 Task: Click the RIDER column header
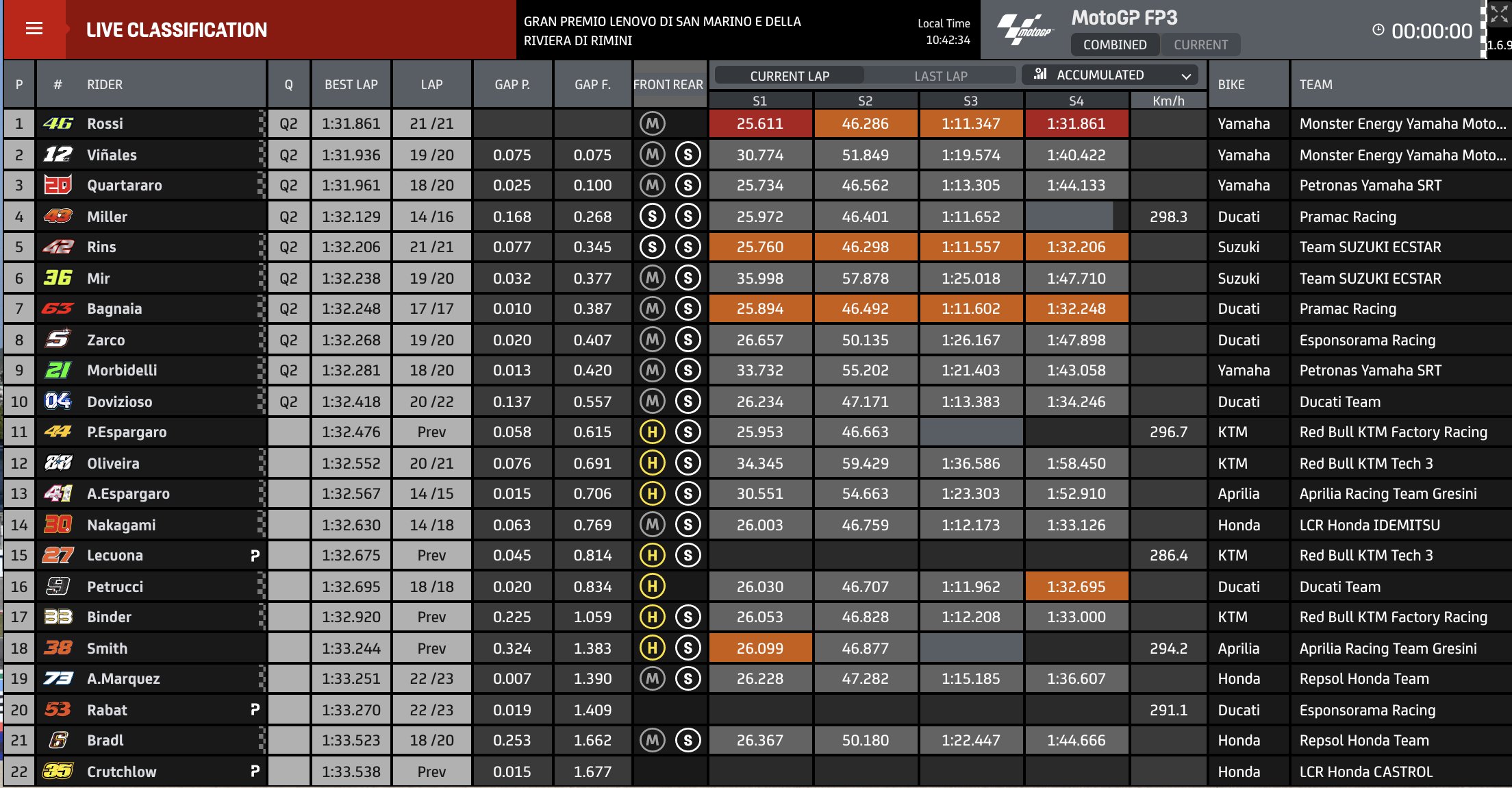(105, 84)
